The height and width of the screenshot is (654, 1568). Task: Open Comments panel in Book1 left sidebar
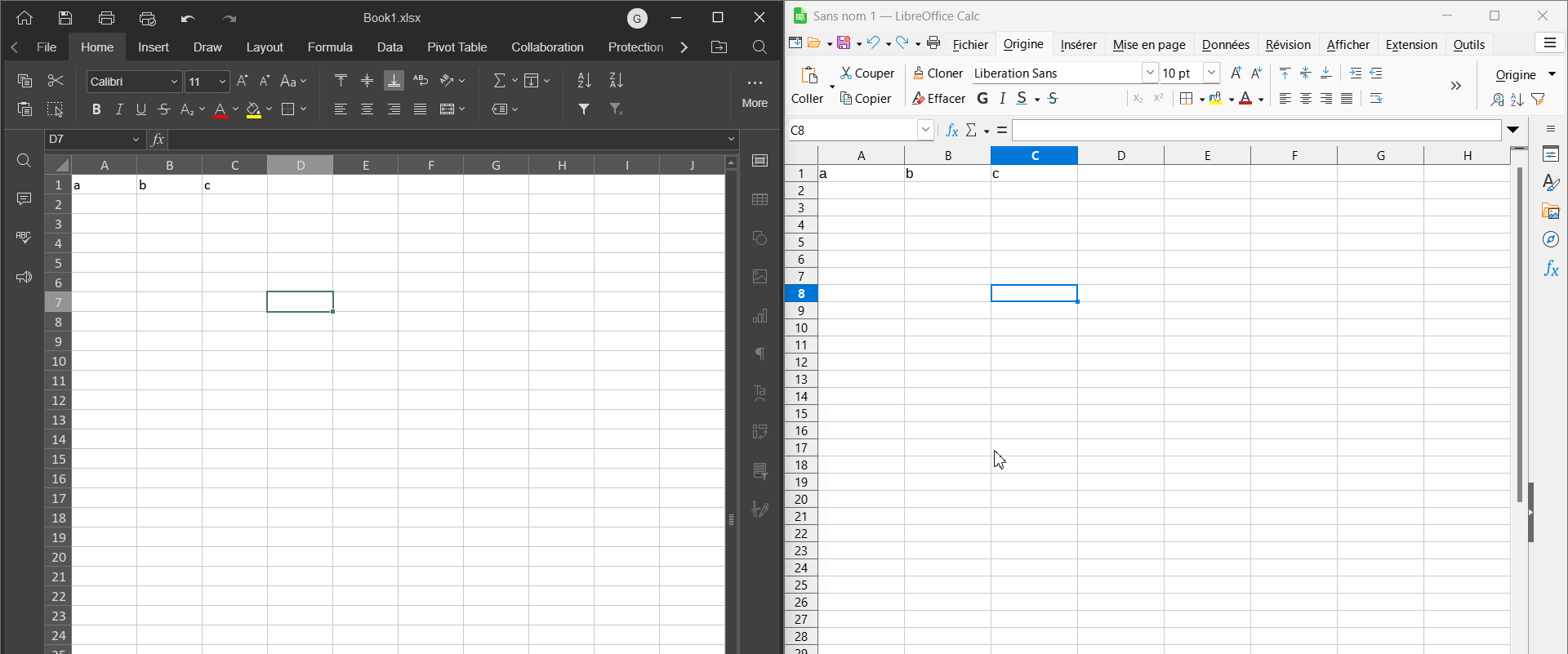24,199
